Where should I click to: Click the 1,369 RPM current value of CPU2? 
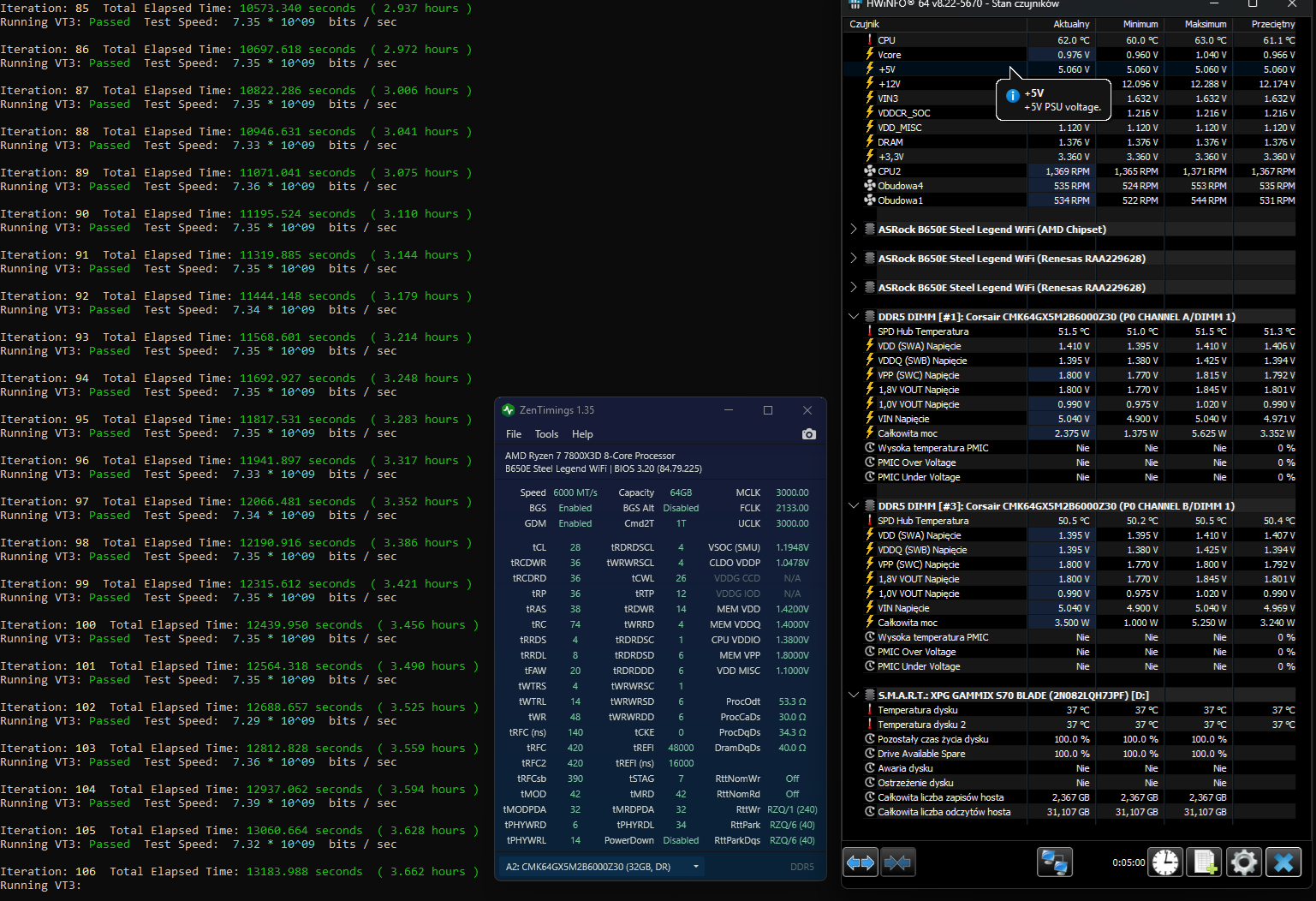point(1067,171)
